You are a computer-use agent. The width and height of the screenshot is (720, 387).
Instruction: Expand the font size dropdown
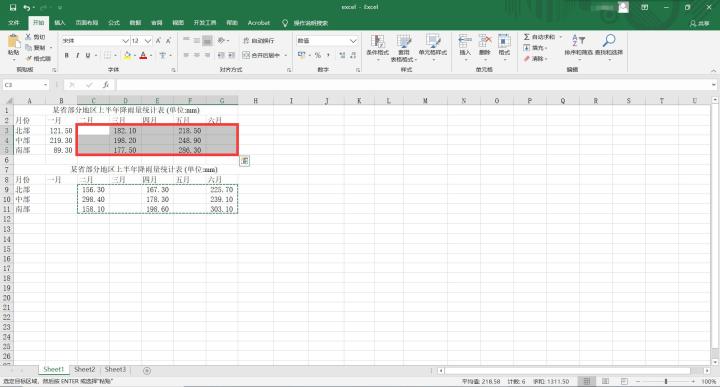click(x=147, y=41)
